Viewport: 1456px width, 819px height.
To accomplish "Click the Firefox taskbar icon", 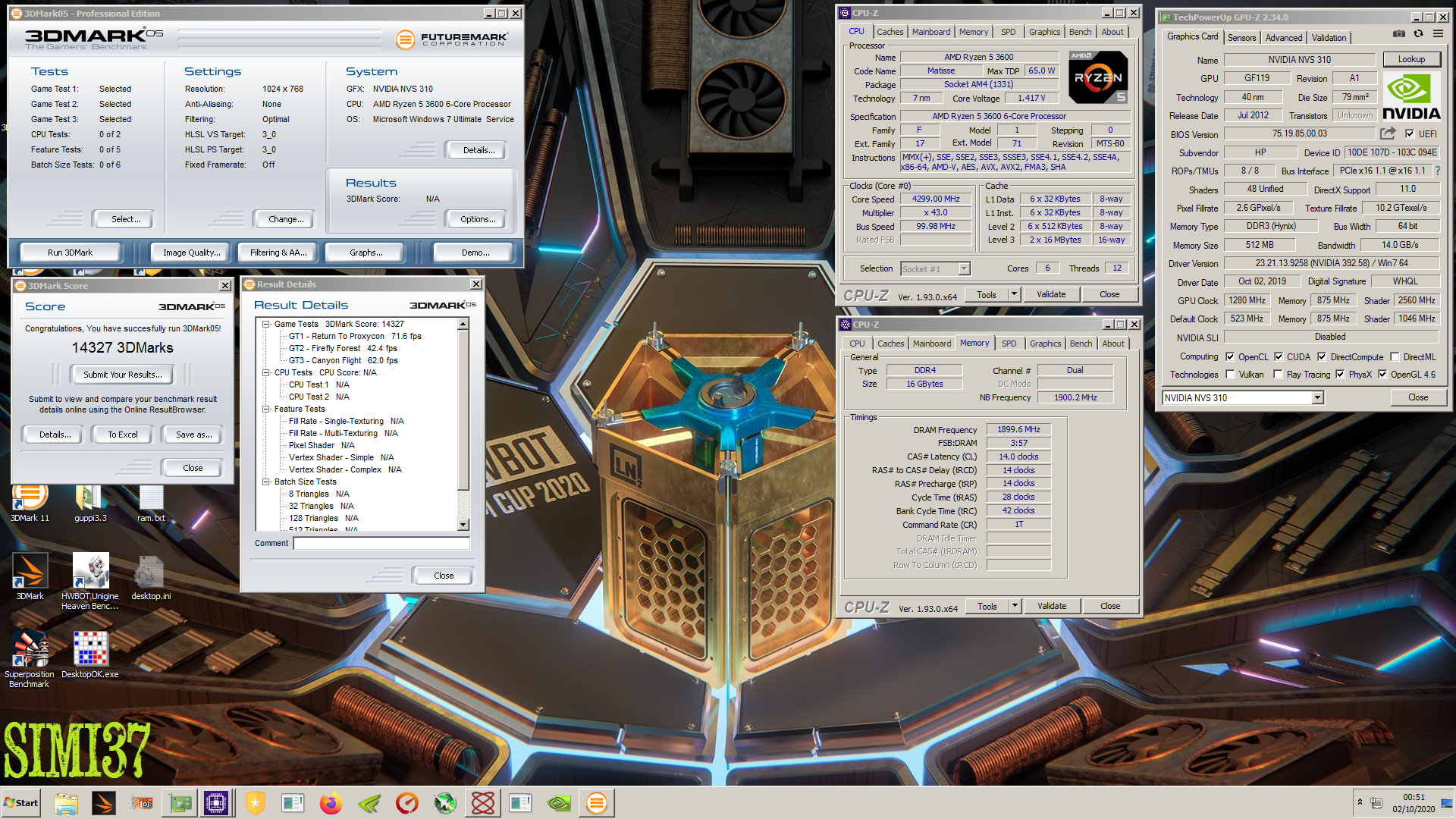I will (331, 803).
